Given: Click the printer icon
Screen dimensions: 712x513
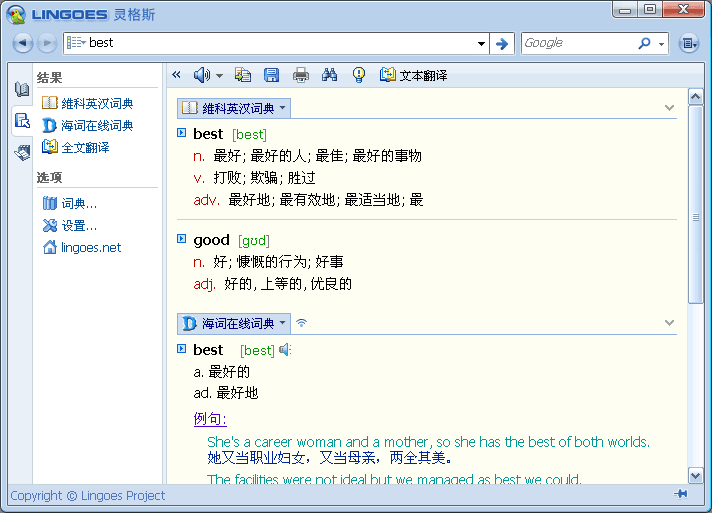Looking at the screenshot, I should tap(300, 75).
